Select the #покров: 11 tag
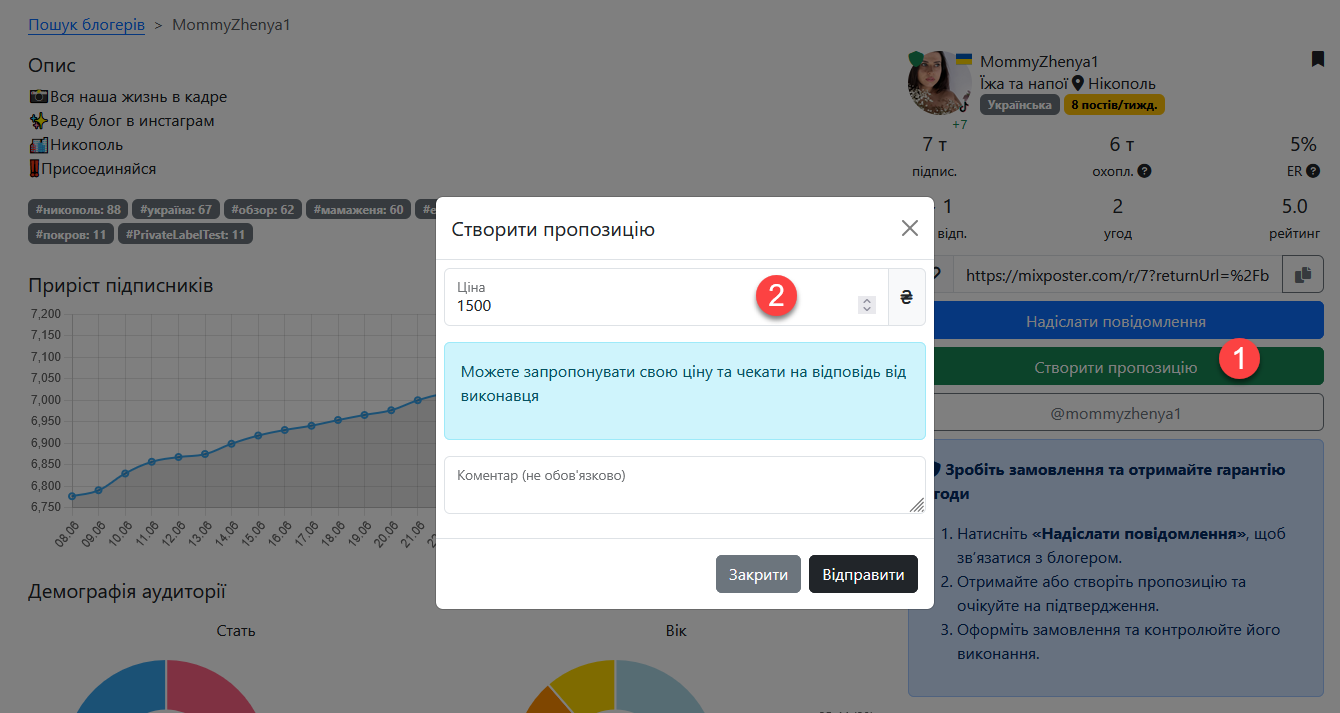Viewport: 1340px width, 713px height. coord(71,235)
